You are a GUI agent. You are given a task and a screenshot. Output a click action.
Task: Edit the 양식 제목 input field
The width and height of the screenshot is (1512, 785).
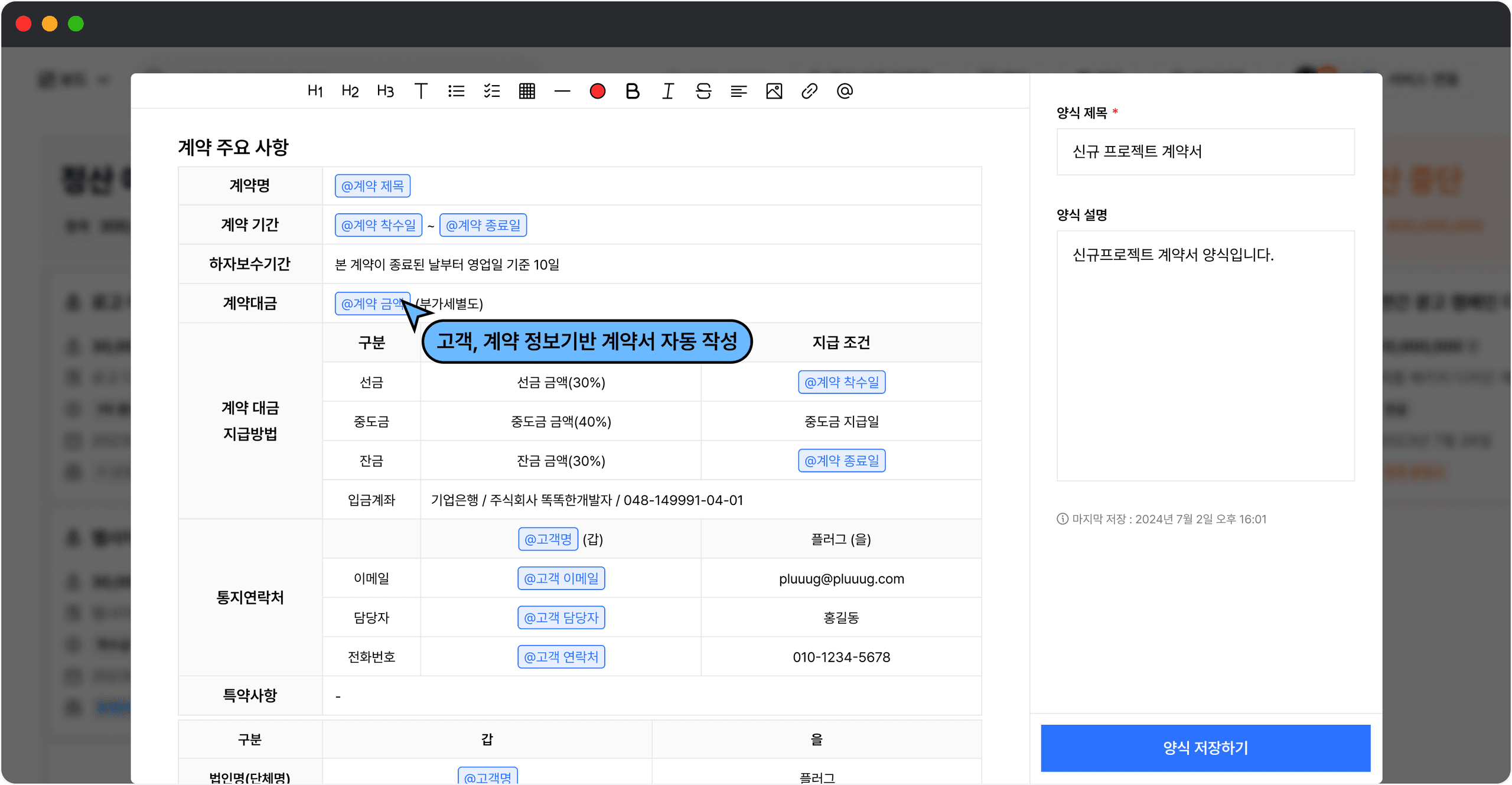[x=1205, y=152]
